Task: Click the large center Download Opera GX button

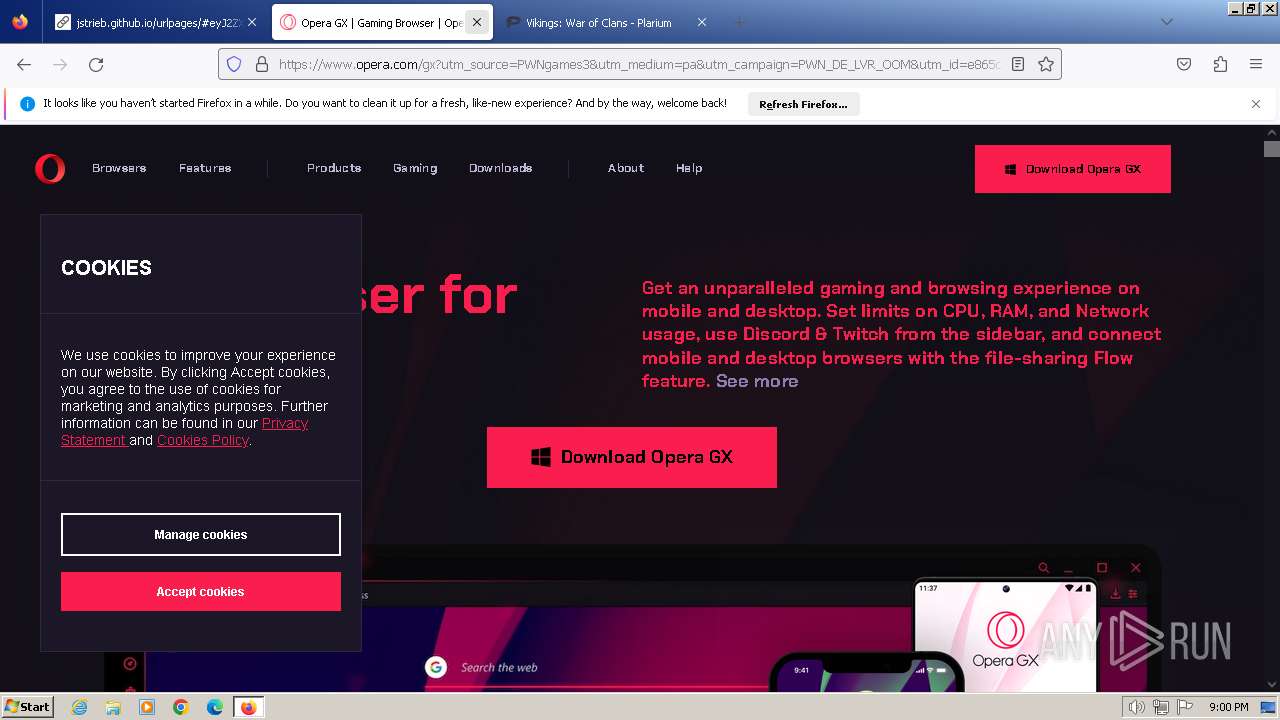Action: [632, 457]
